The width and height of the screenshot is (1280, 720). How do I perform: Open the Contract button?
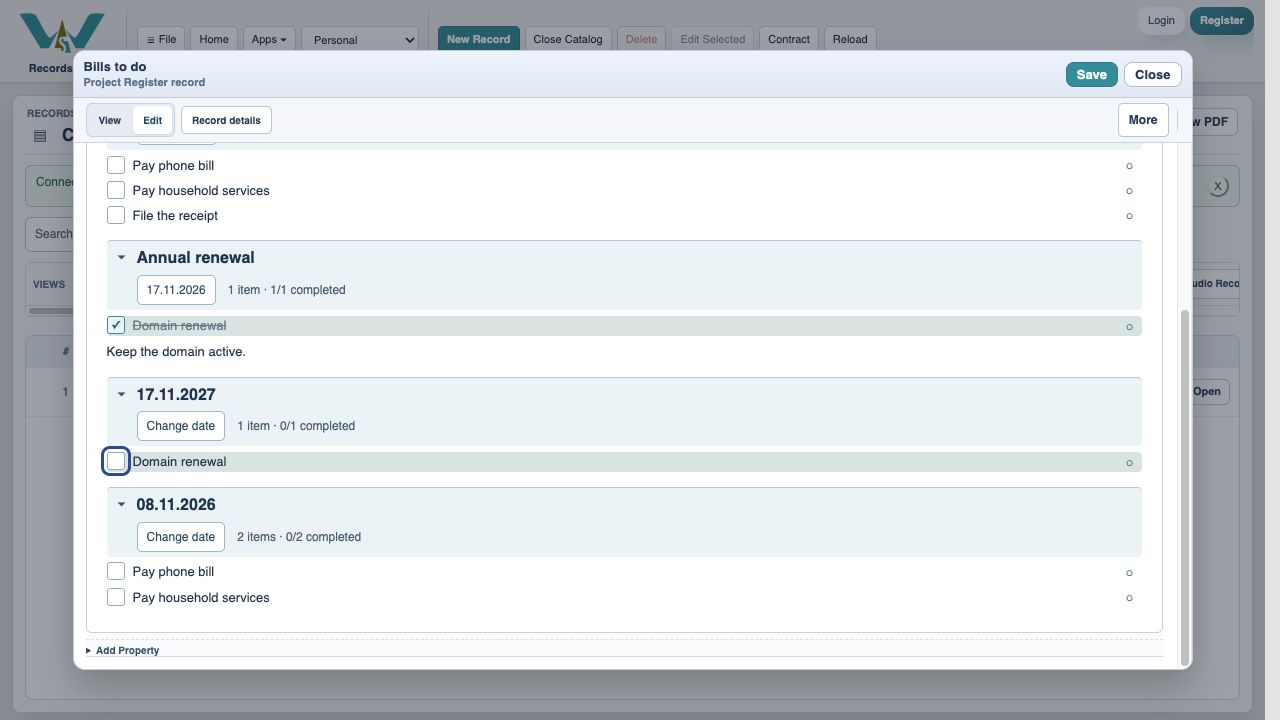[x=789, y=39]
